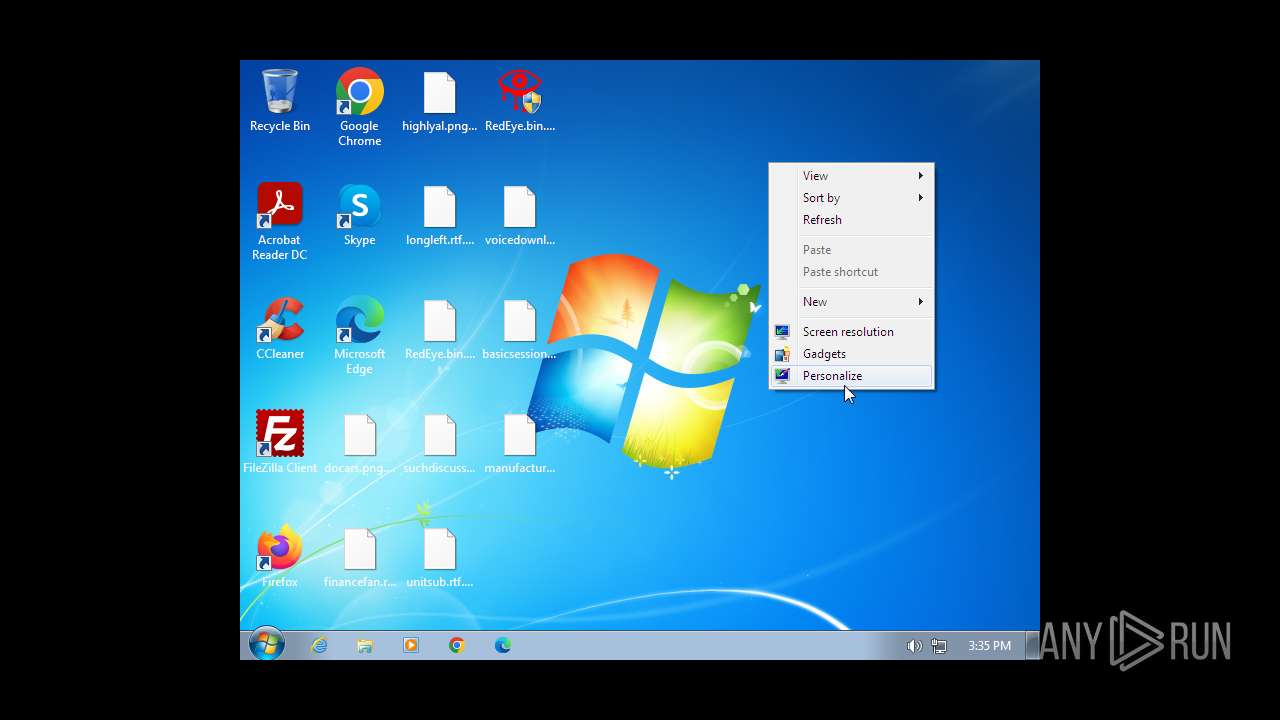Open the volume speaker tray icon
1280x720 pixels.
(914, 646)
